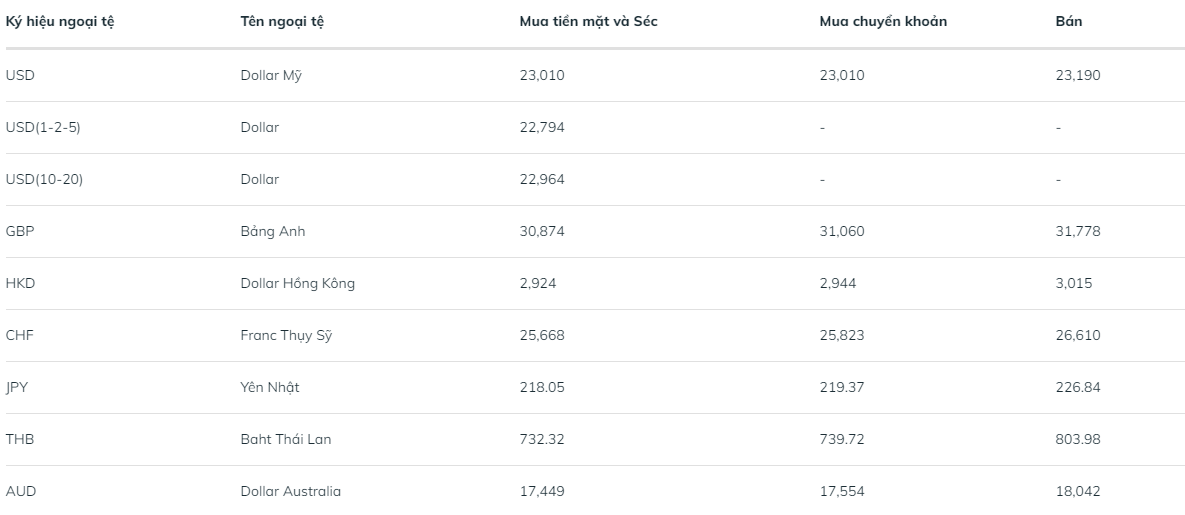Viewport: 1185px width, 515px height.
Task: Click the 'Mua chuyển khoản' column header
Action: pyautogui.click(x=883, y=22)
